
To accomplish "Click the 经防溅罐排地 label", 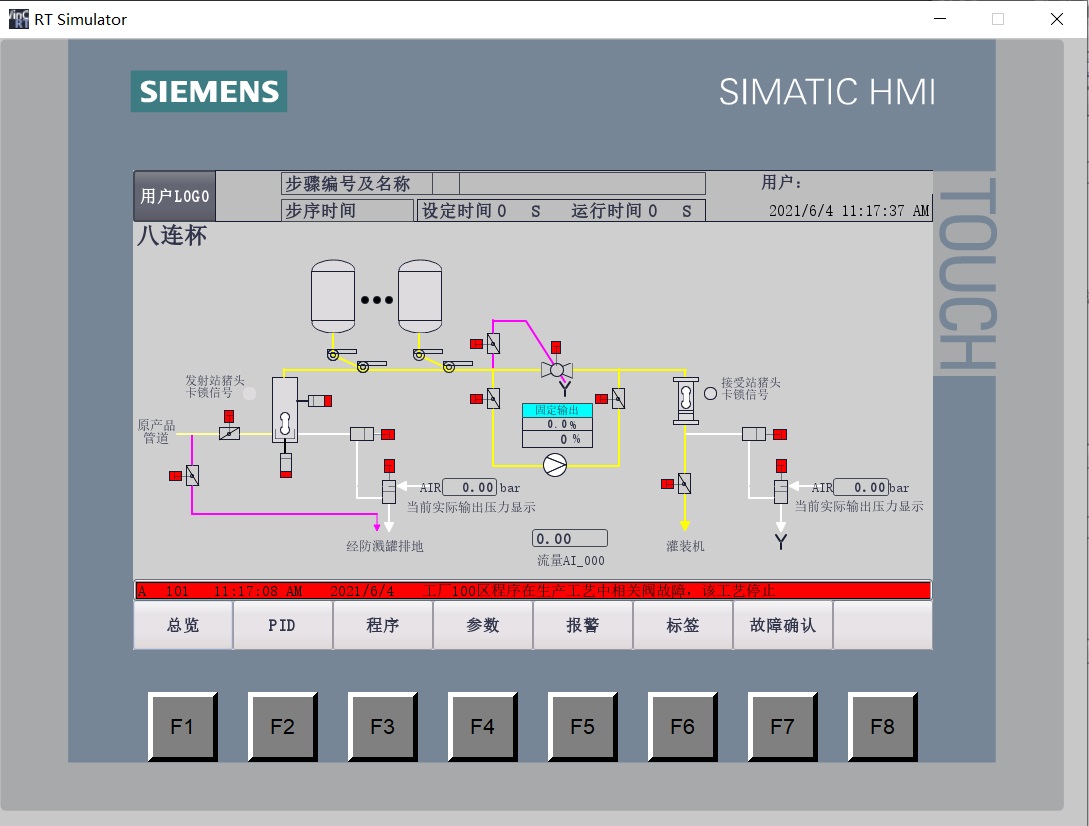I will coord(385,546).
